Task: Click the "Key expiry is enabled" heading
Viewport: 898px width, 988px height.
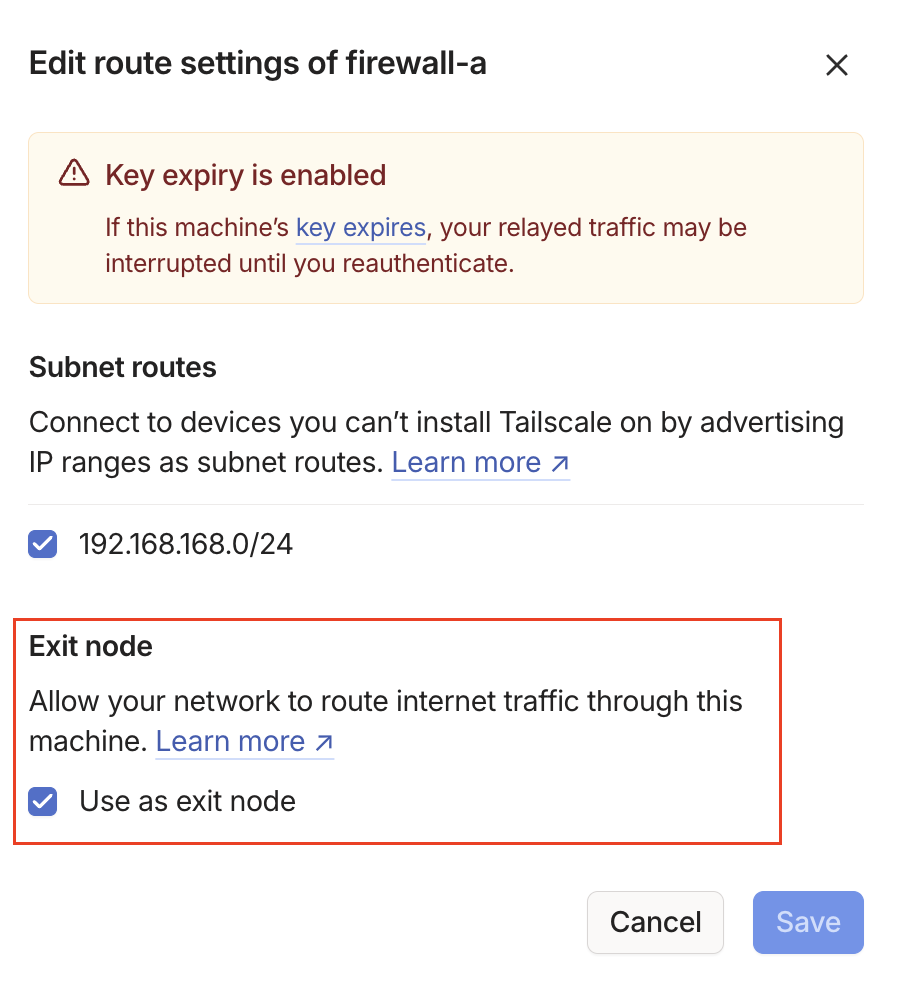Action: pyautogui.click(x=246, y=175)
